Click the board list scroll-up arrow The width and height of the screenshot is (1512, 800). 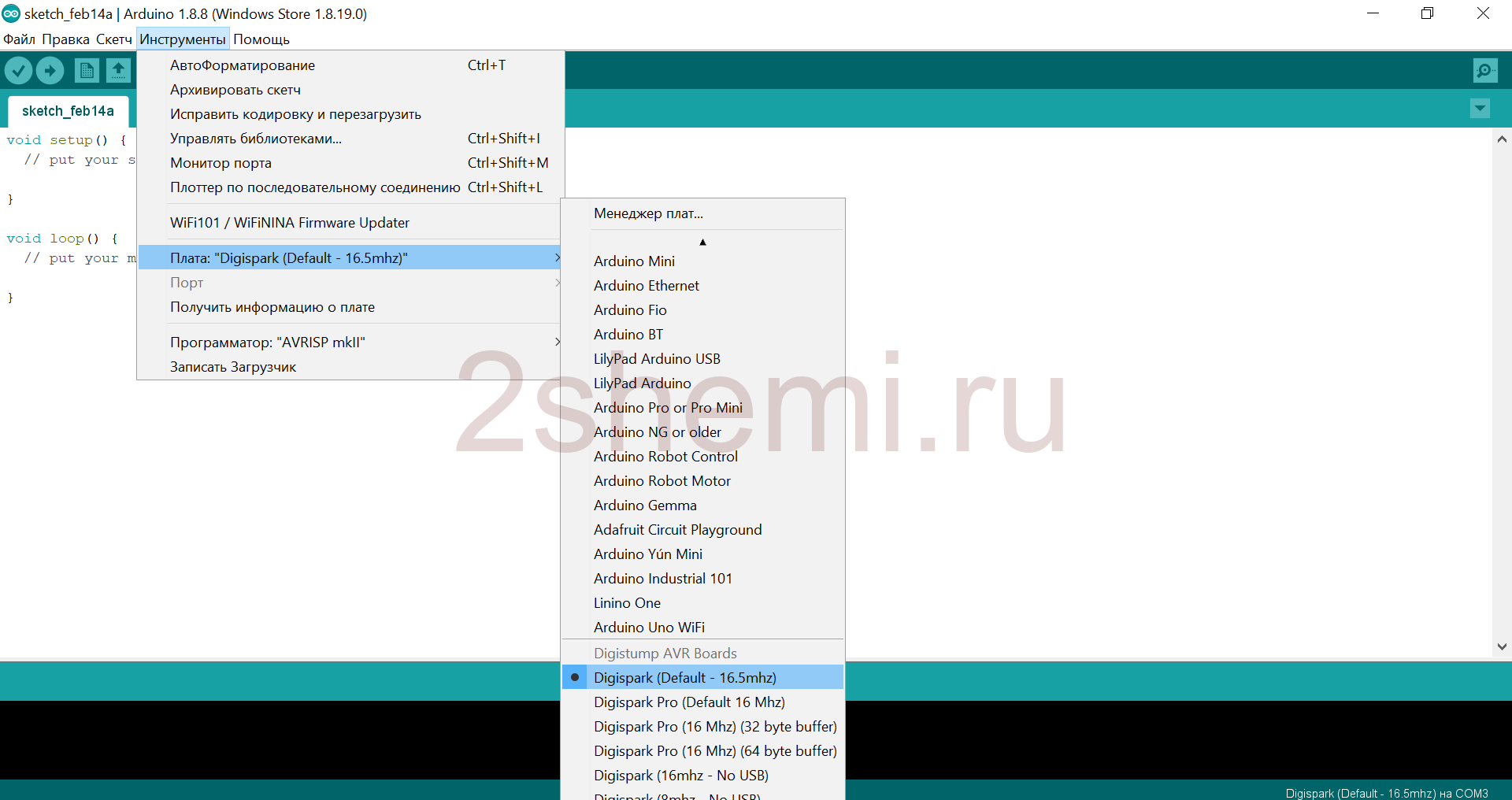pos(702,242)
